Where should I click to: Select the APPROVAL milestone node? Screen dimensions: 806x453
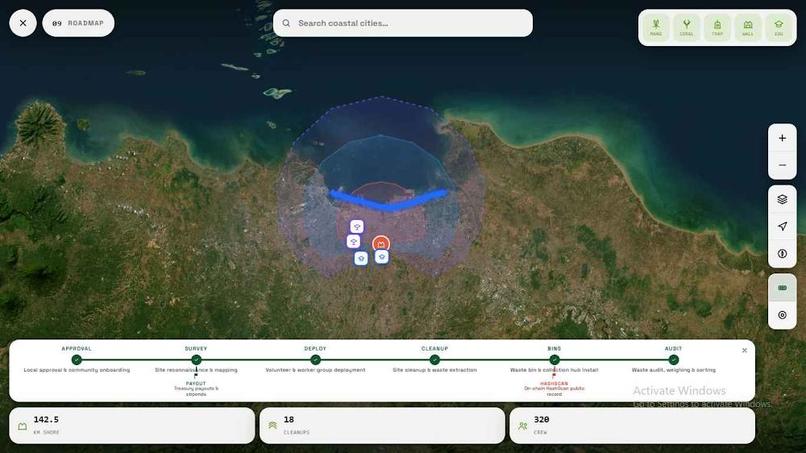[77, 359]
